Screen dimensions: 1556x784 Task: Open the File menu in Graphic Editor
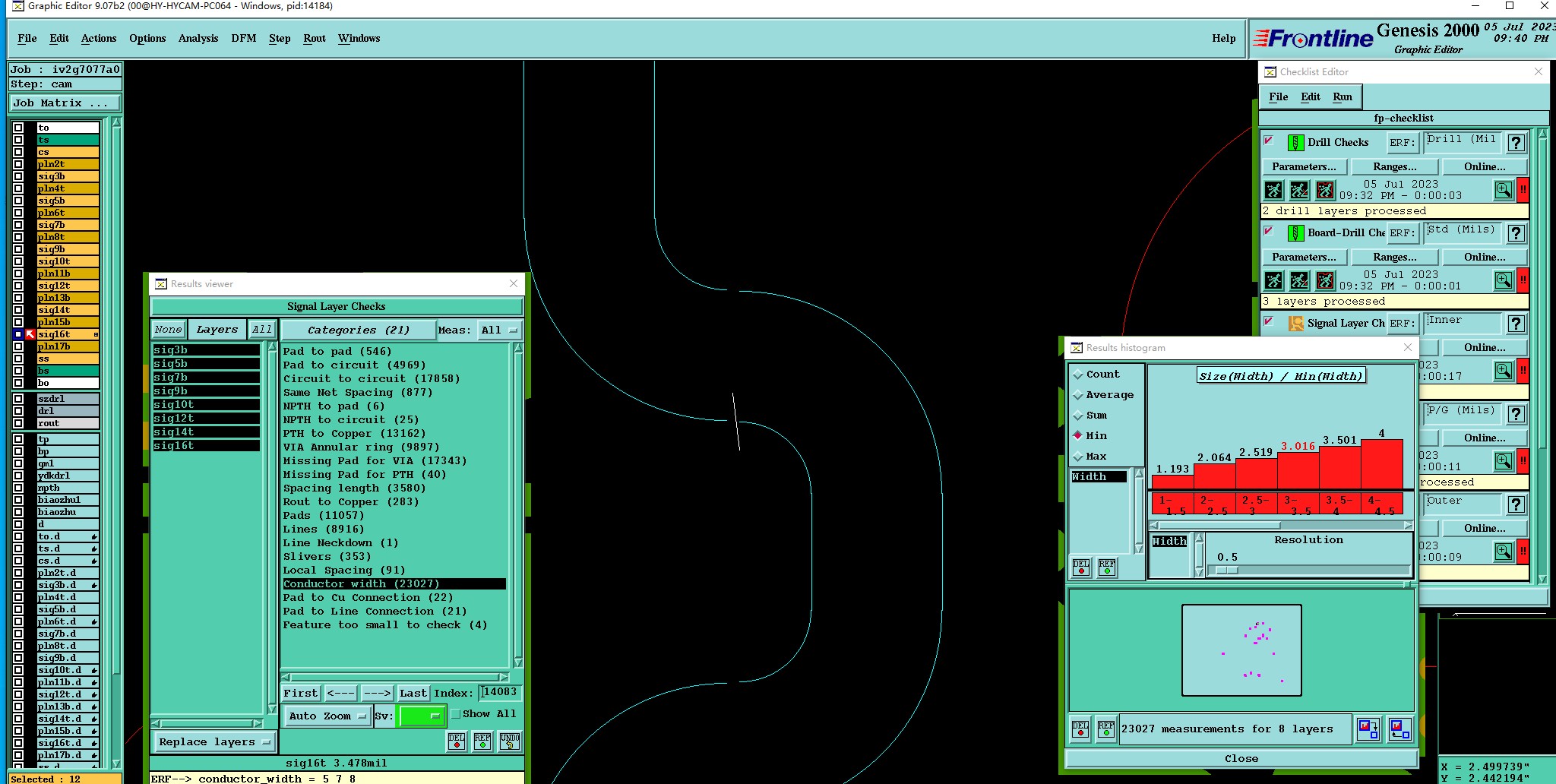coord(27,38)
